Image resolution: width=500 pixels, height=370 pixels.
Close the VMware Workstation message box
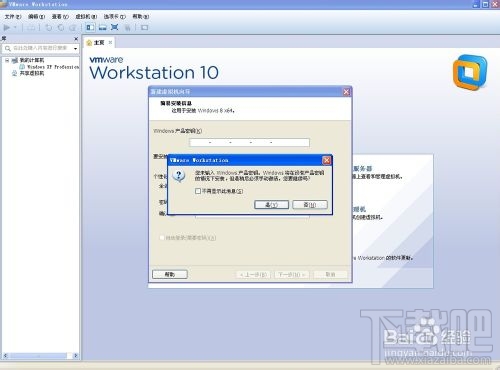(327, 160)
